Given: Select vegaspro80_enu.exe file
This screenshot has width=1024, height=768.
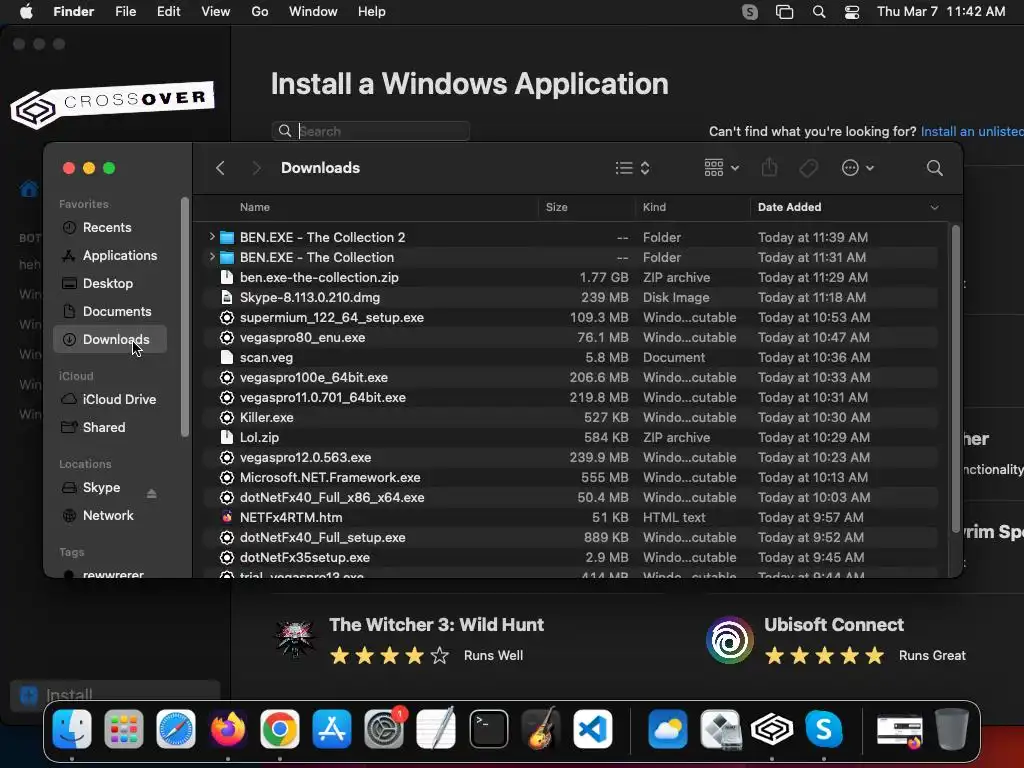Looking at the screenshot, I should (571, 337).
